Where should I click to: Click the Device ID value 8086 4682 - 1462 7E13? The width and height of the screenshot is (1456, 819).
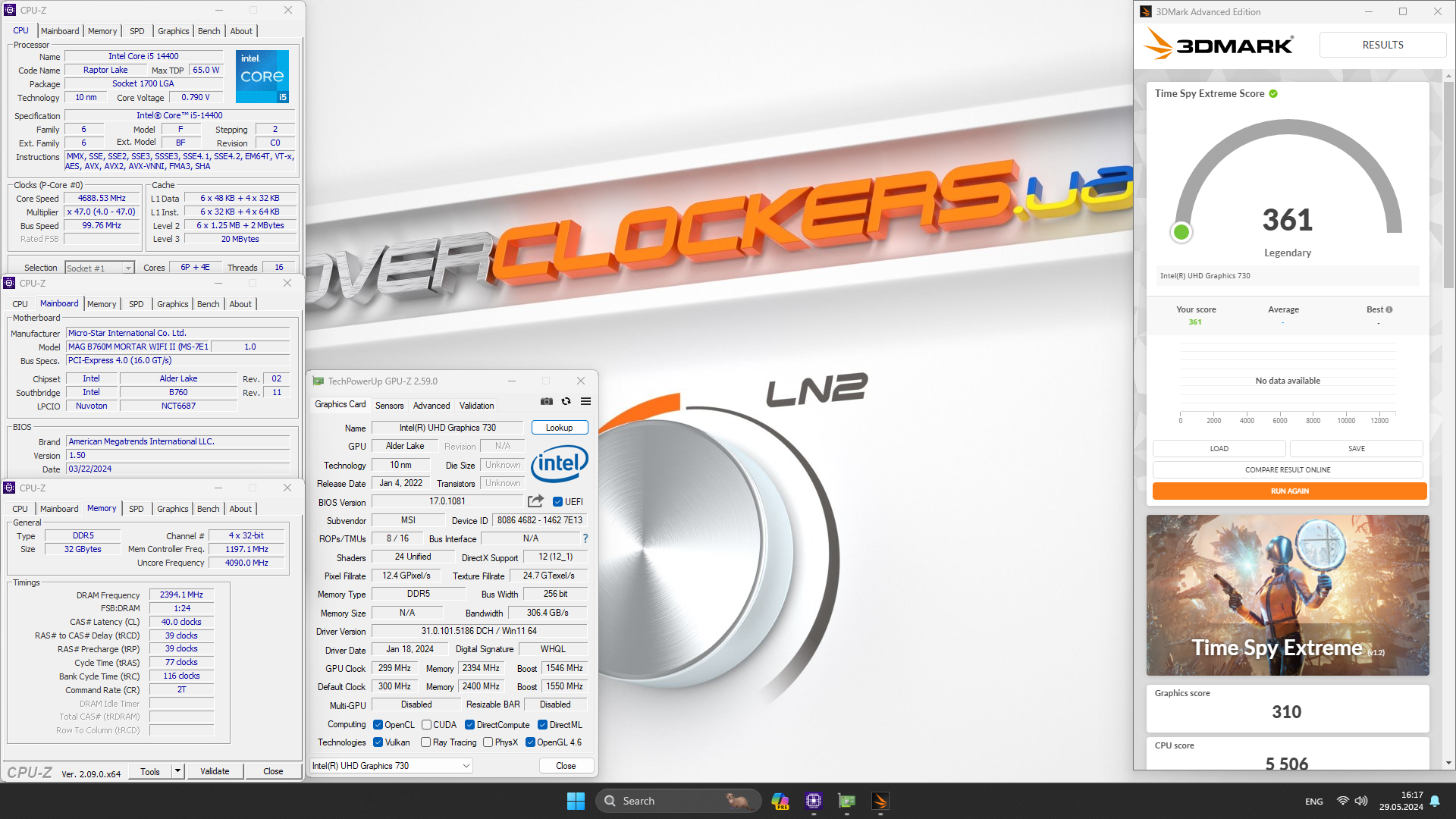(x=540, y=520)
